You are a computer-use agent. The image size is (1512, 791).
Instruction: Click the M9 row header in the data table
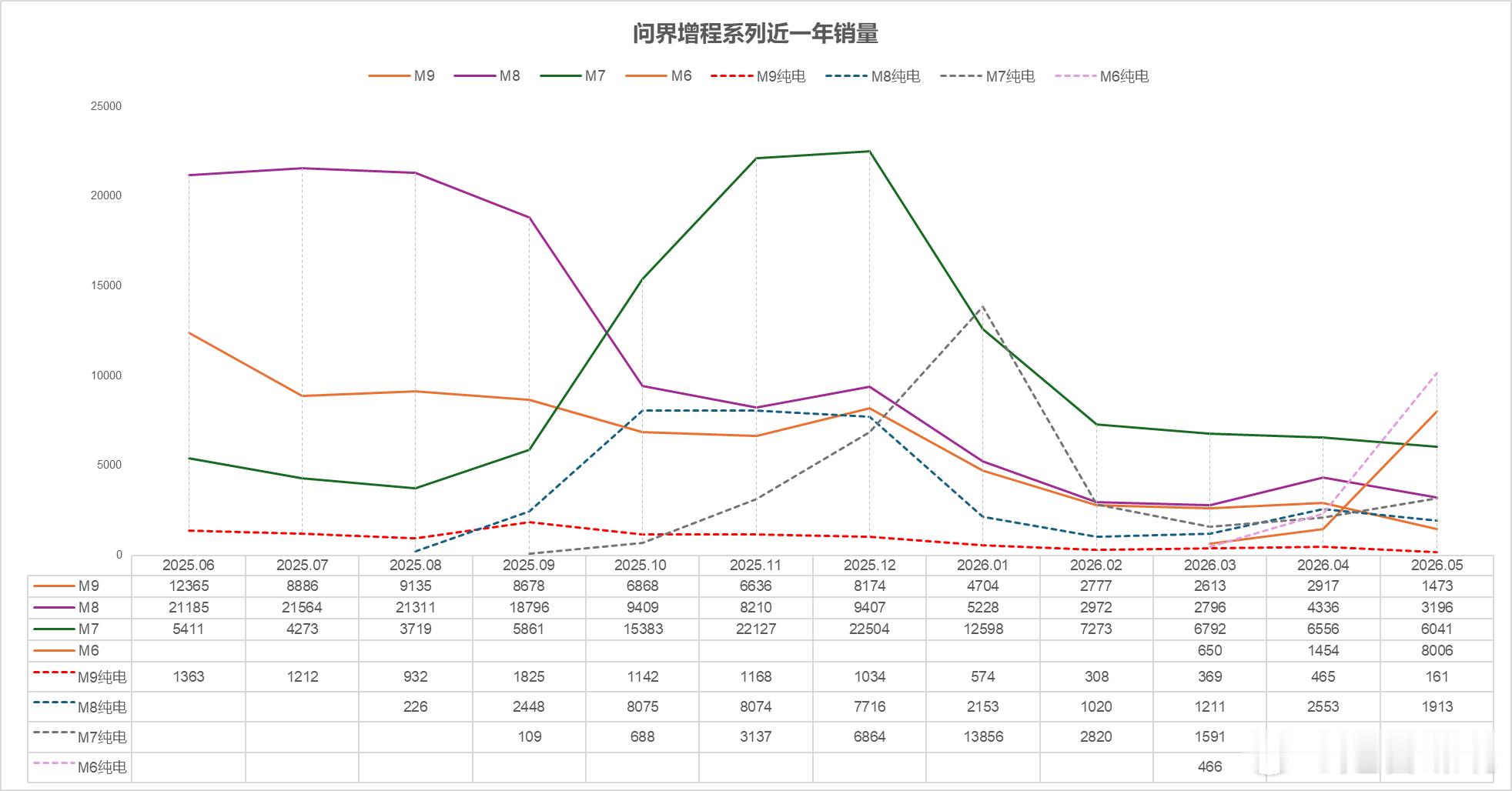[x=80, y=586]
